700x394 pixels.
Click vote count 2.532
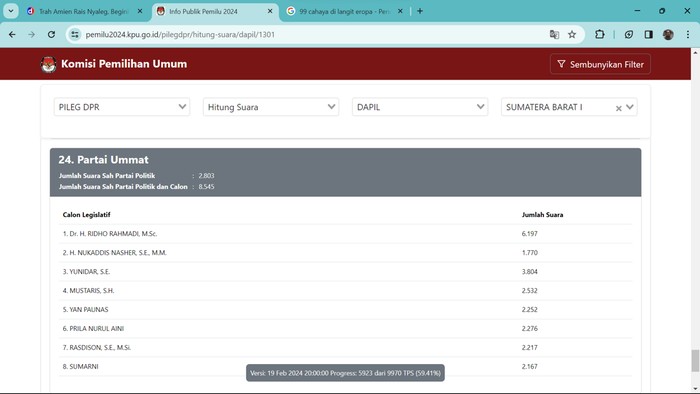point(529,290)
